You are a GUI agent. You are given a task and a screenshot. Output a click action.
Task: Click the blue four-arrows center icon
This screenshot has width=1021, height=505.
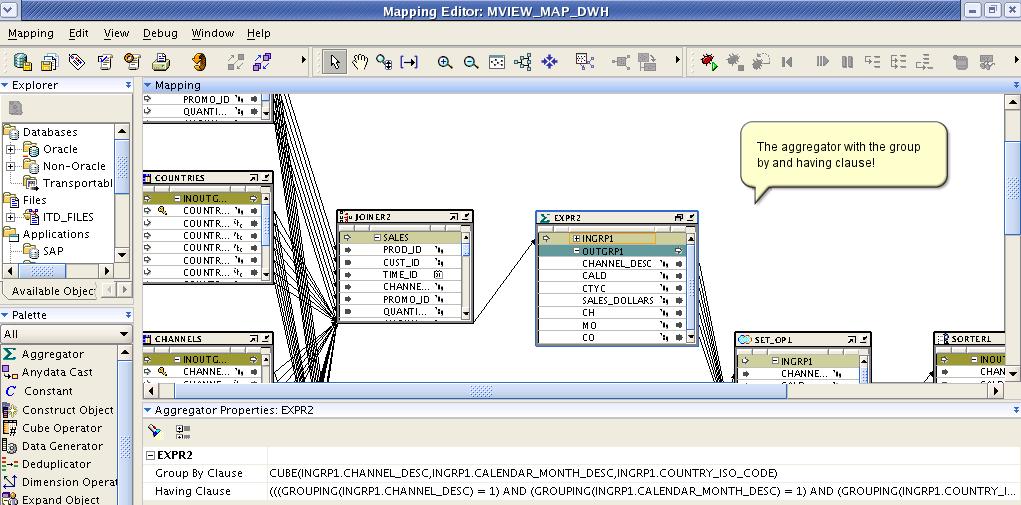550,62
